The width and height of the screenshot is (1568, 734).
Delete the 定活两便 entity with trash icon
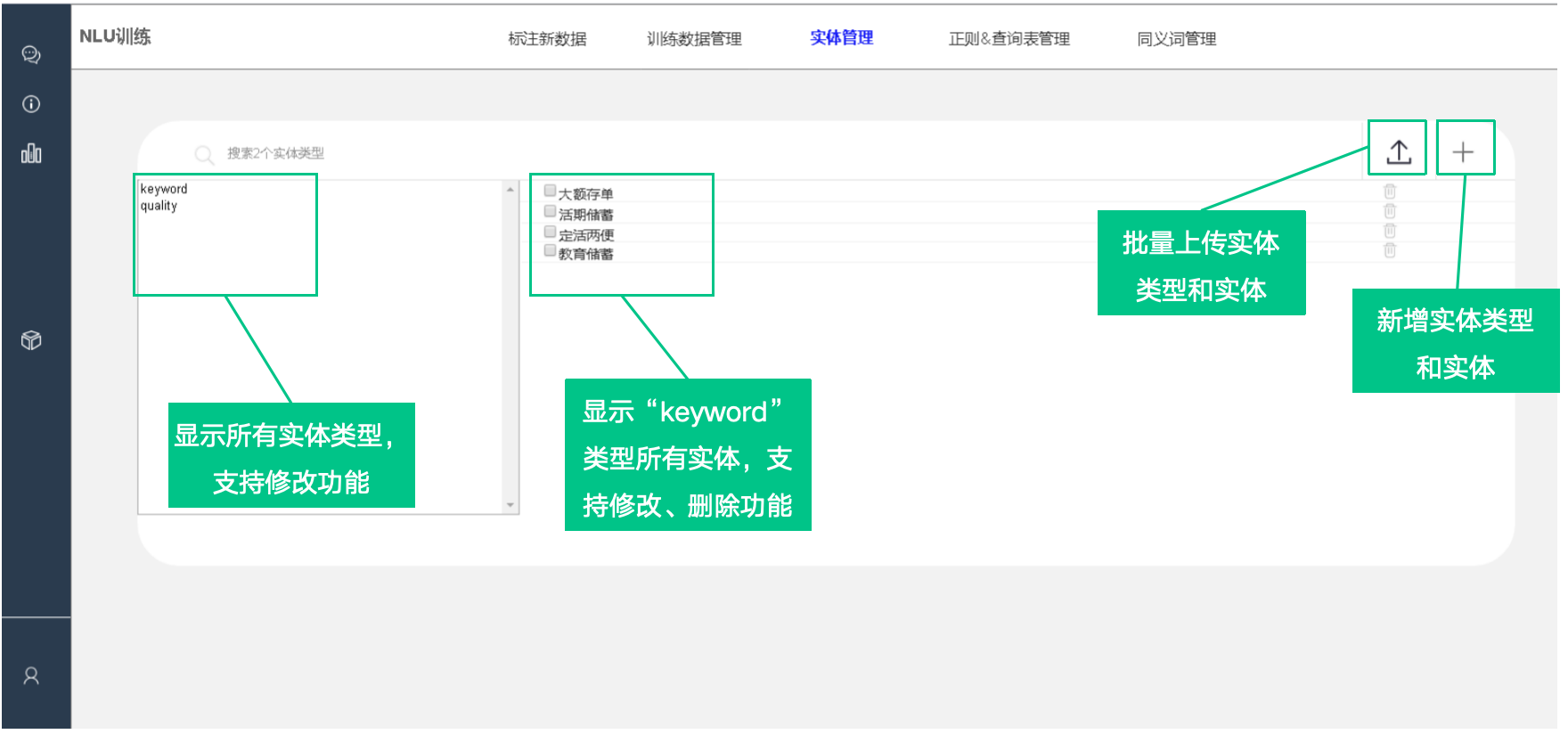[x=1390, y=231]
